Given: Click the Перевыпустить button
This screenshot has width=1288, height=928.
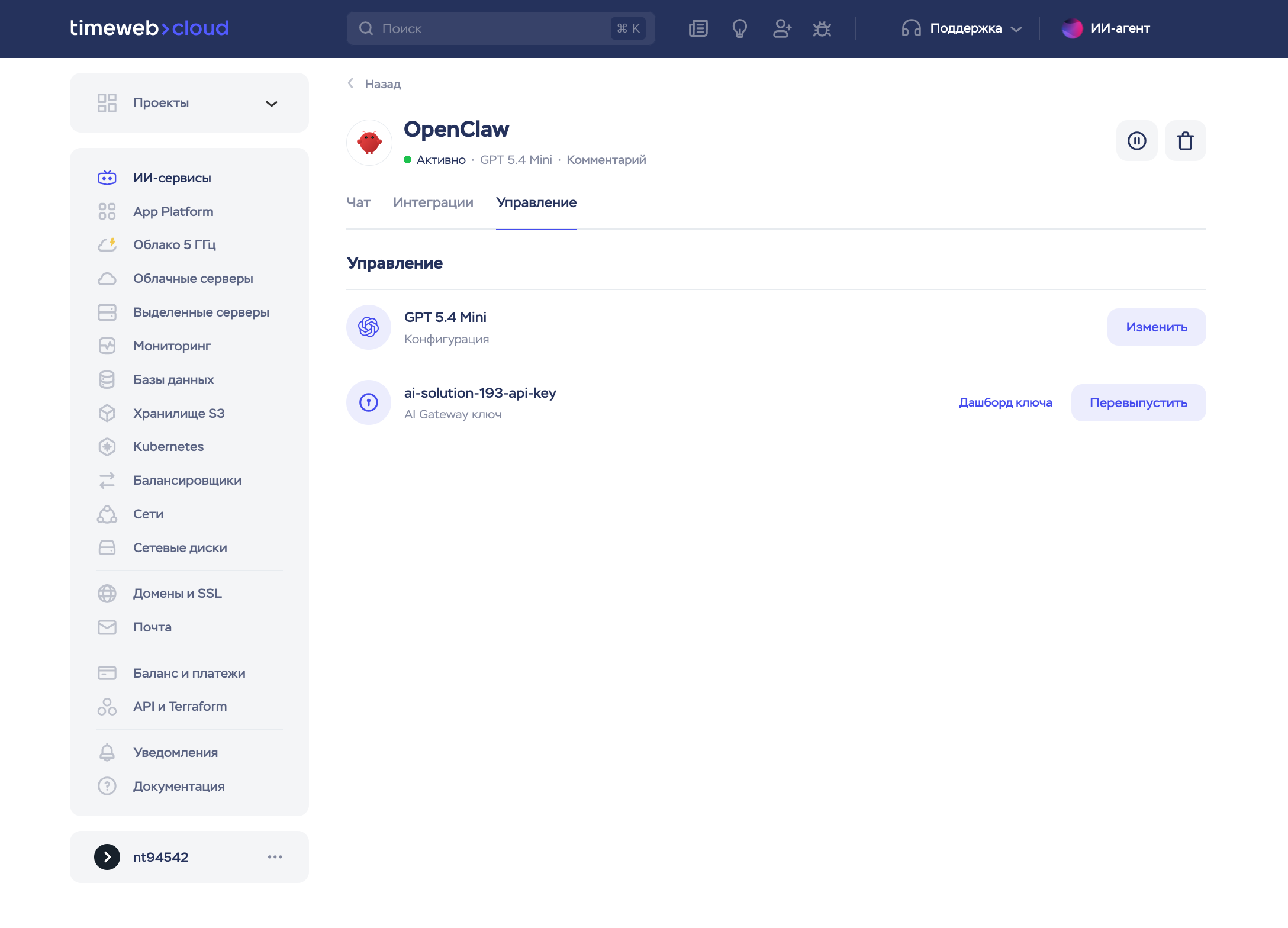Looking at the screenshot, I should (x=1139, y=403).
